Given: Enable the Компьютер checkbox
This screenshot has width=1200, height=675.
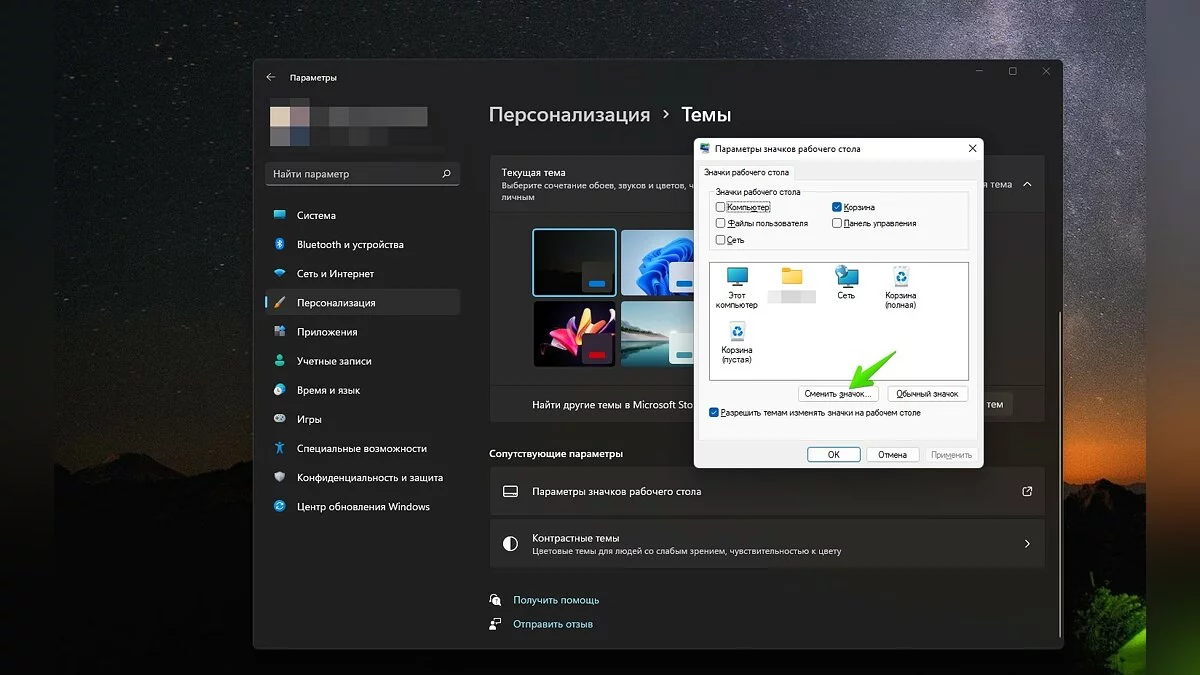Looking at the screenshot, I should pos(721,207).
